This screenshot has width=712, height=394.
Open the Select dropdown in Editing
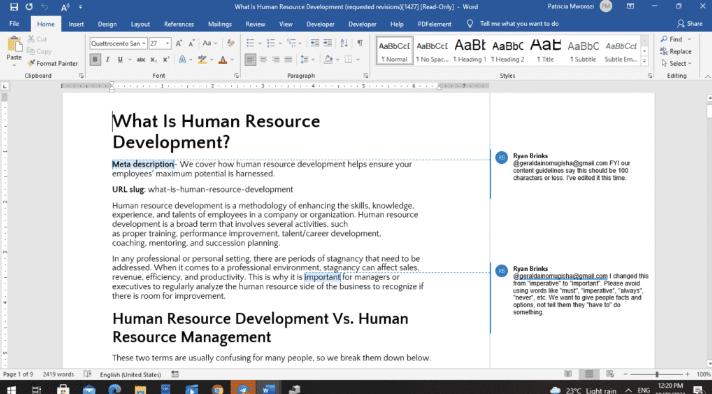pyautogui.click(x=676, y=64)
